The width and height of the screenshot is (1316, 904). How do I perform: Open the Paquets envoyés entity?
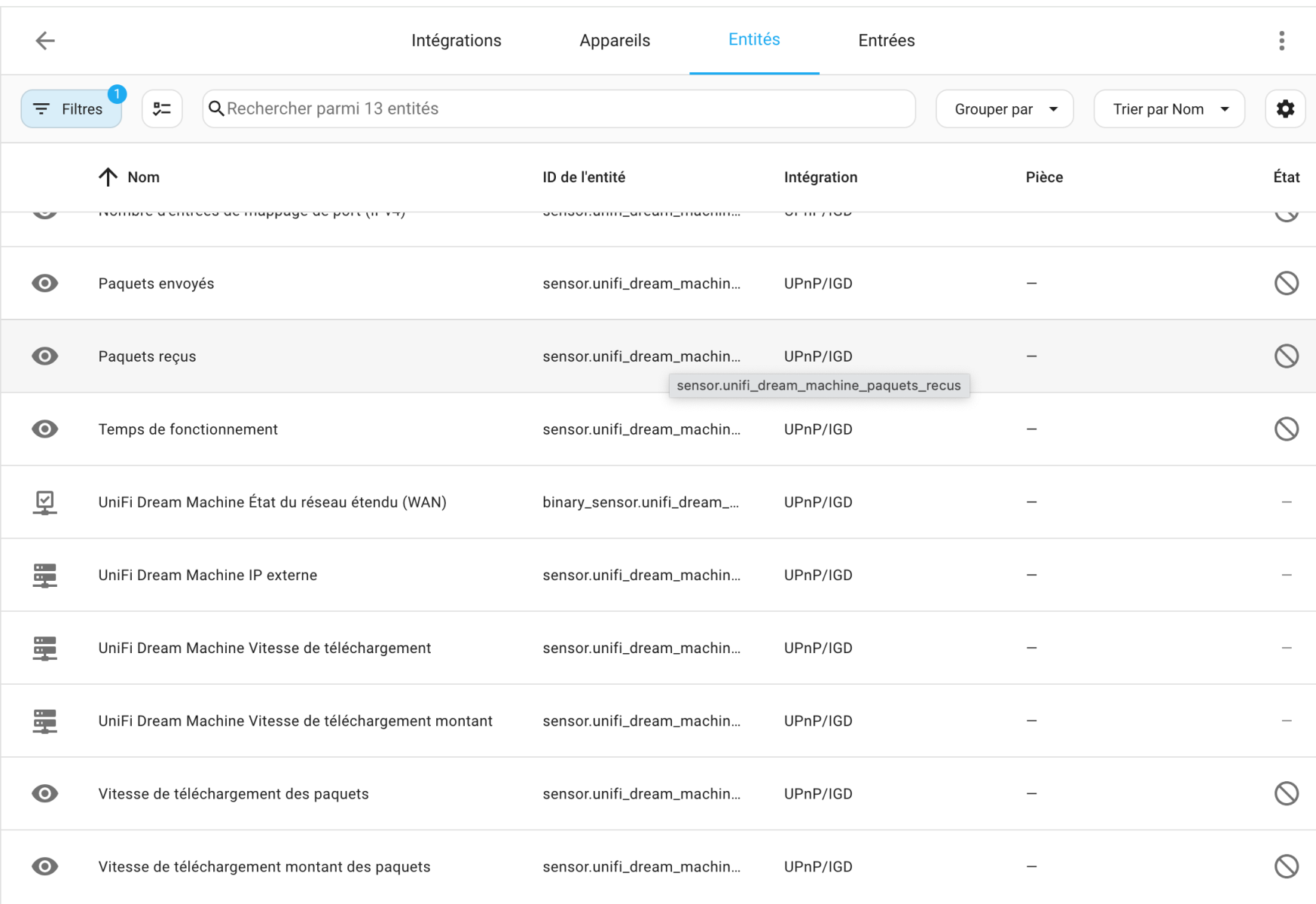156,284
